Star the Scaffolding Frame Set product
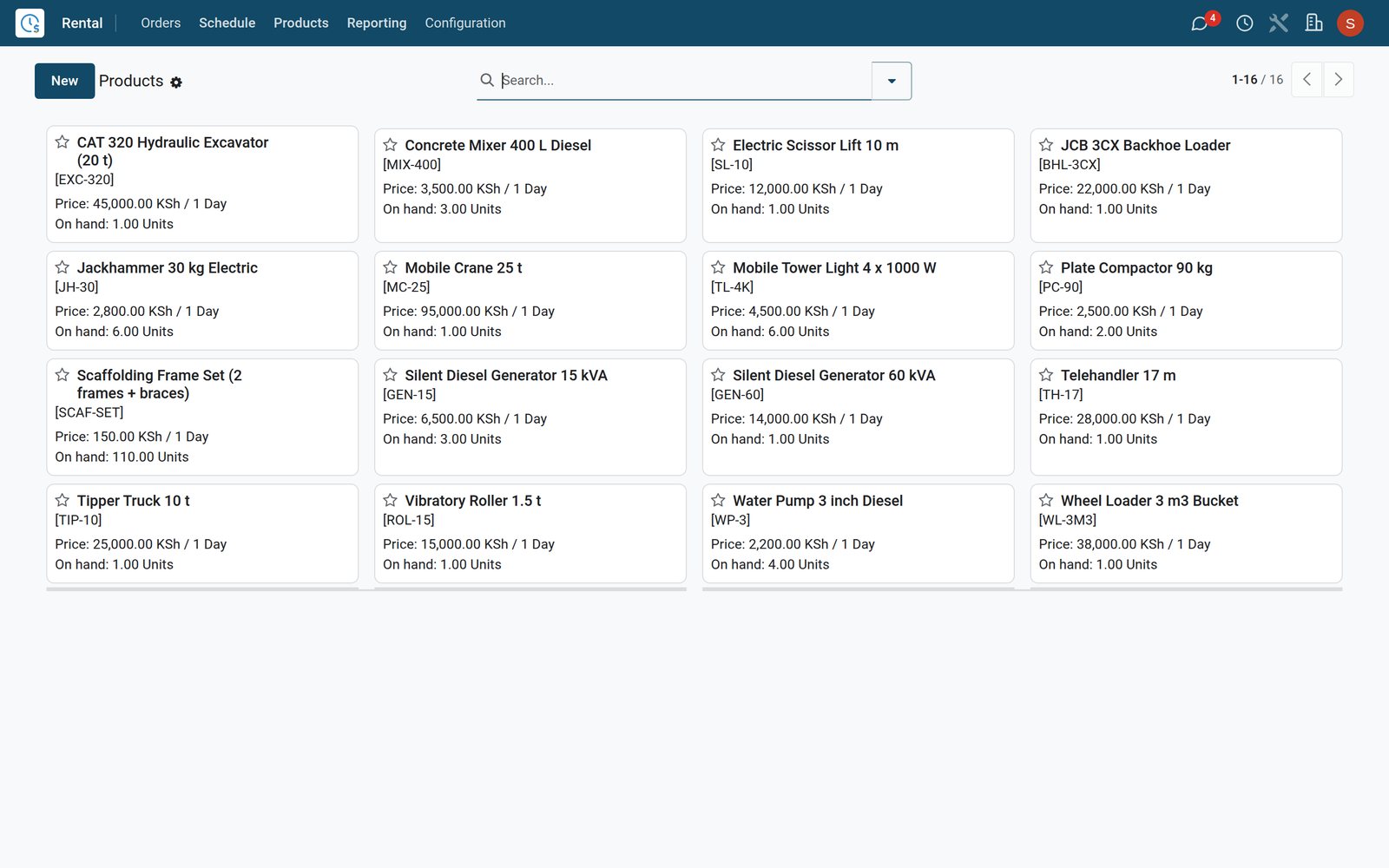The image size is (1389, 868). tap(63, 375)
